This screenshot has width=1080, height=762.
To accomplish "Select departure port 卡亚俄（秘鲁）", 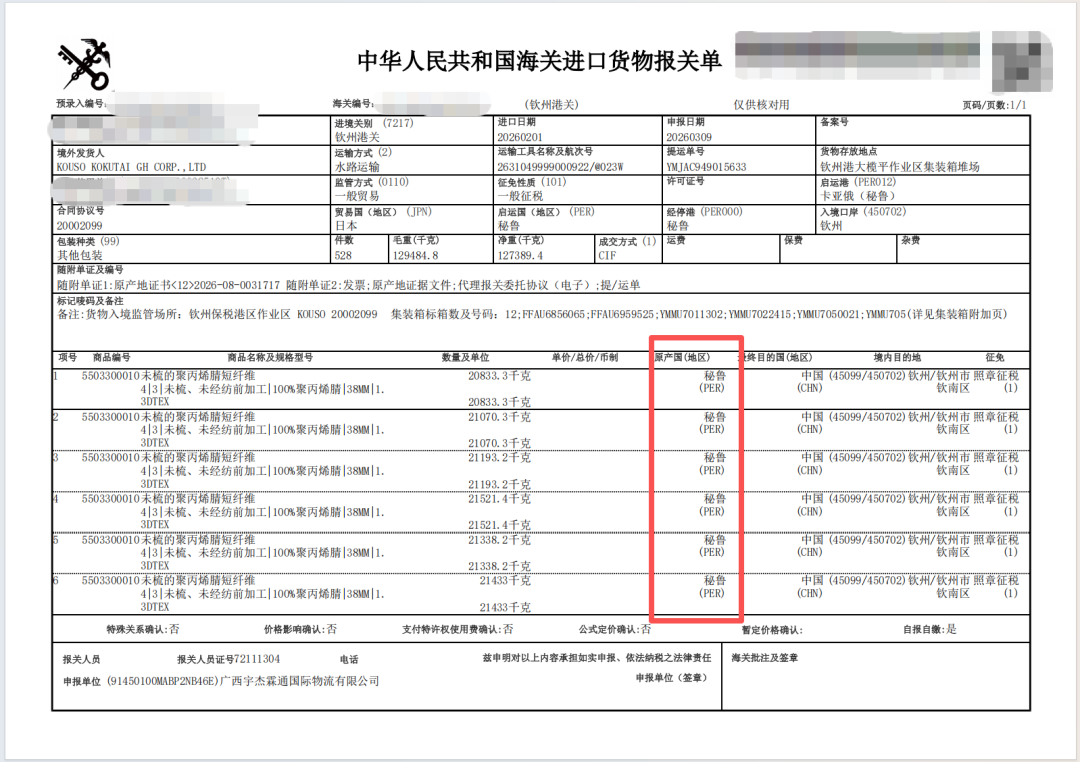I will click(859, 196).
